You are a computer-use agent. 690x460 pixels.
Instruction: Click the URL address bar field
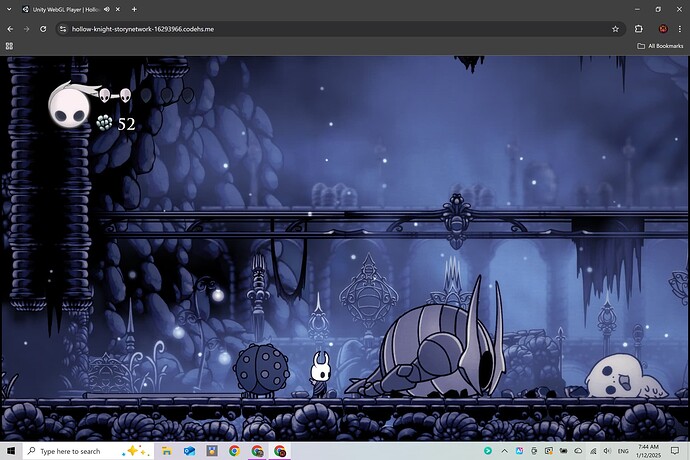[x=340, y=29]
